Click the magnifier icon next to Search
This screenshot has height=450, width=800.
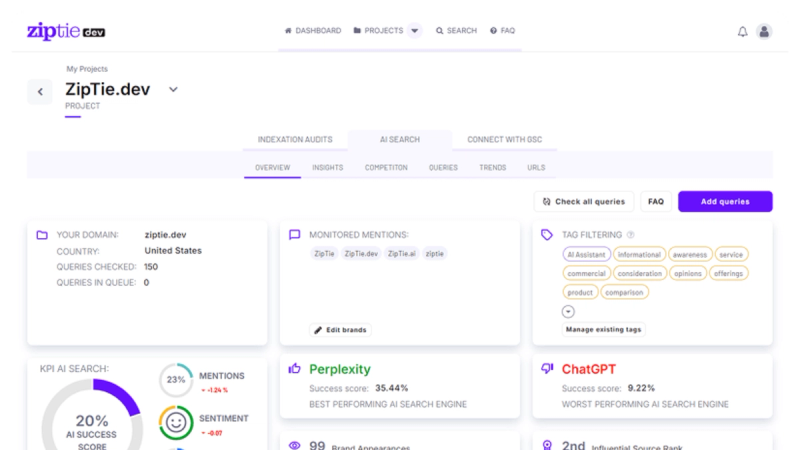[x=439, y=31]
